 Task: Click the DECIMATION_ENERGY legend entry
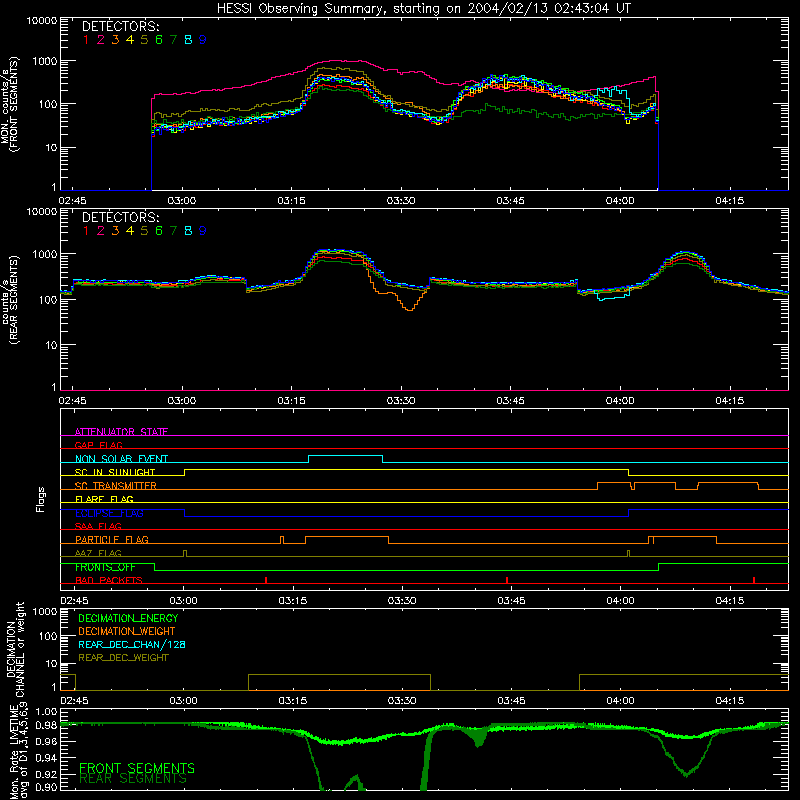(128, 618)
